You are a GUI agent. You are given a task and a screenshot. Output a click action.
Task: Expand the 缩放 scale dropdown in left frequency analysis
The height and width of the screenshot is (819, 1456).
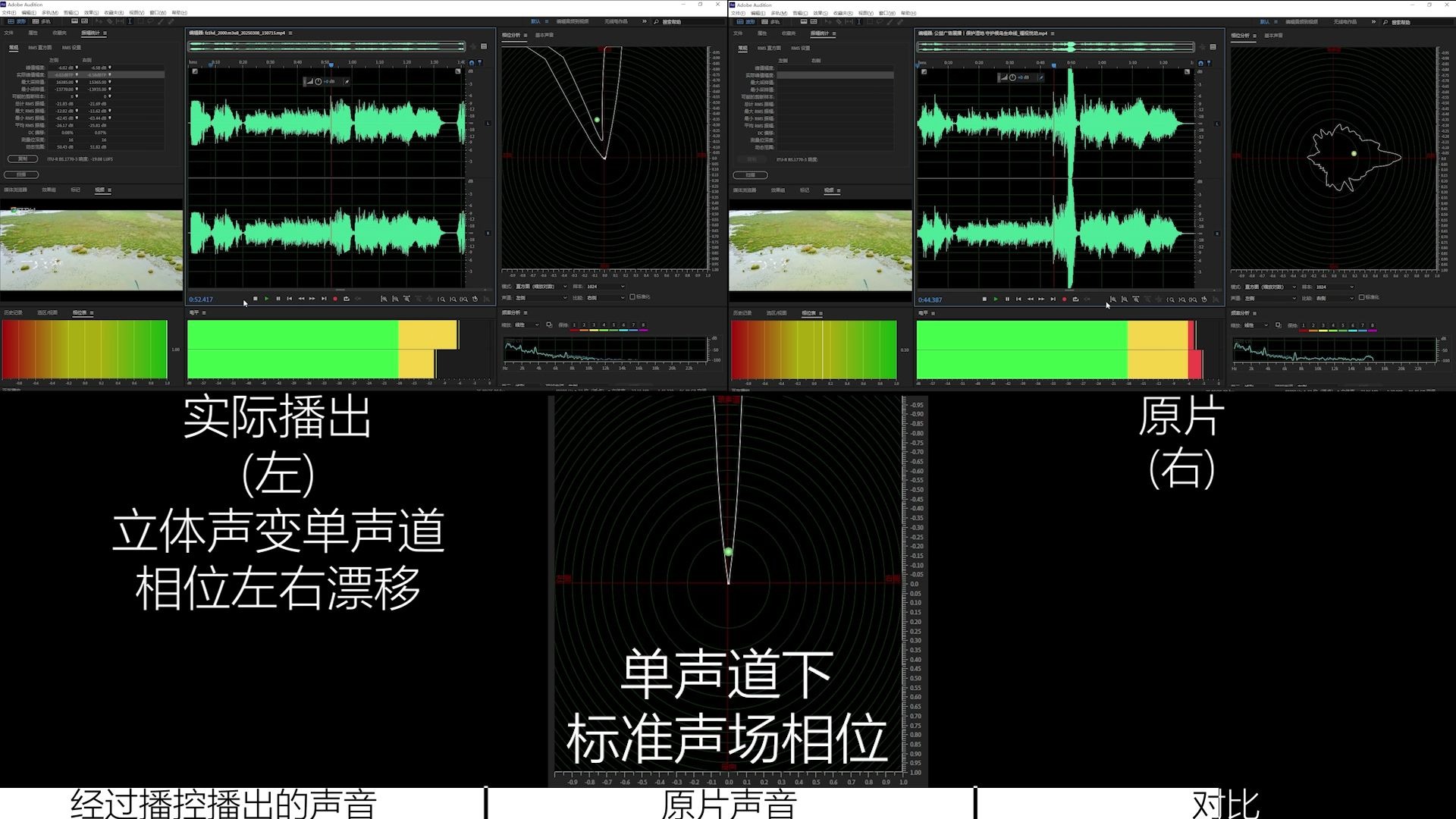tap(527, 325)
